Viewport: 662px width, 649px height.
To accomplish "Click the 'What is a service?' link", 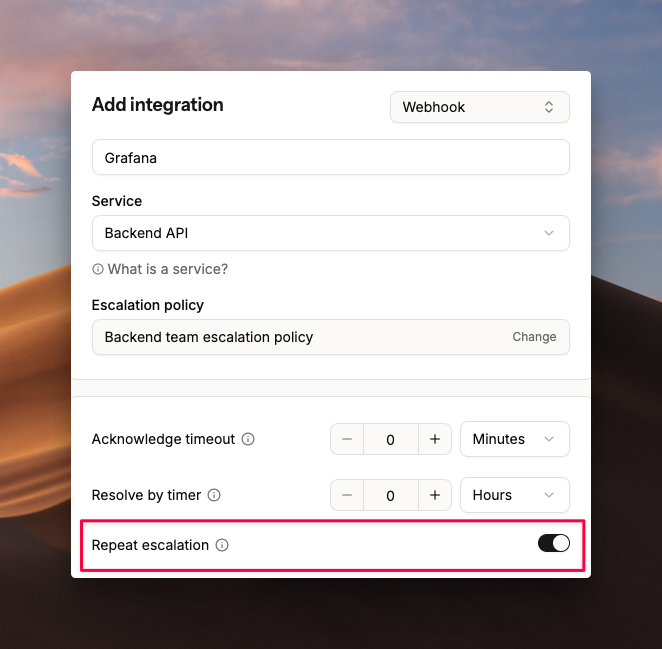I will pos(160,269).
